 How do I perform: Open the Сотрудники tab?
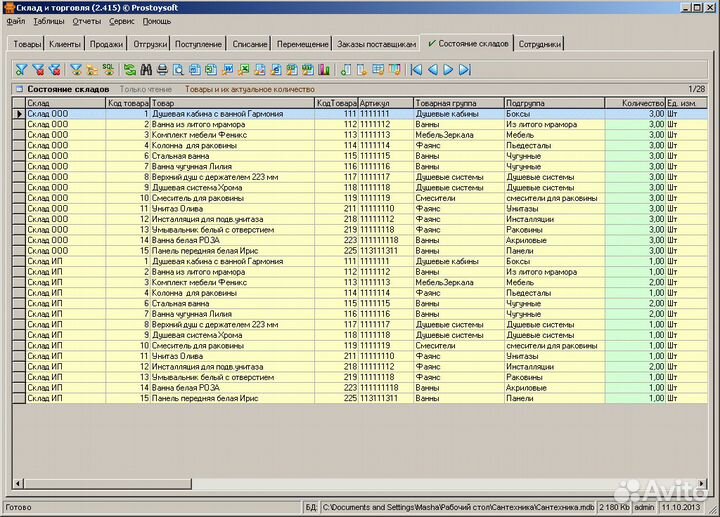tap(541, 45)
